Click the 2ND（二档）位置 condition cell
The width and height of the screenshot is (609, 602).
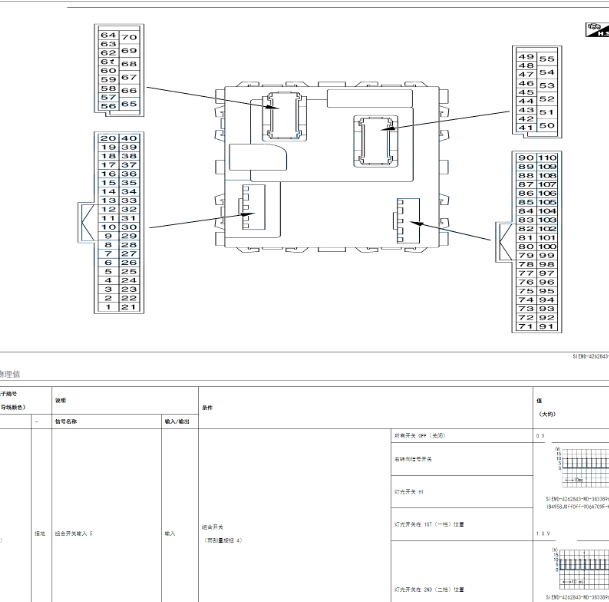click(x=462, y=572)
